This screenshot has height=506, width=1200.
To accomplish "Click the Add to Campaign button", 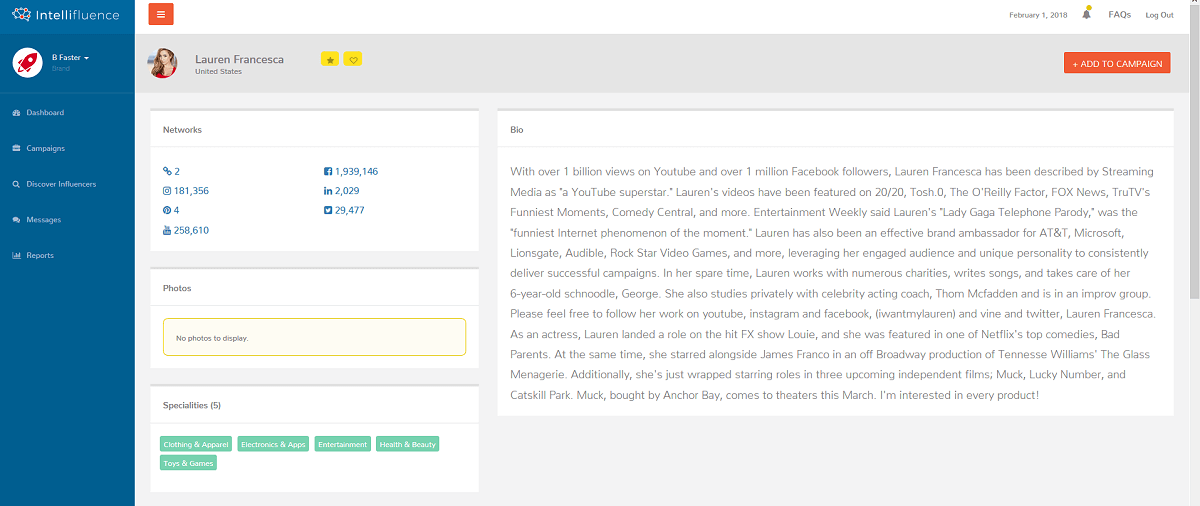I will click(1117, 63).
